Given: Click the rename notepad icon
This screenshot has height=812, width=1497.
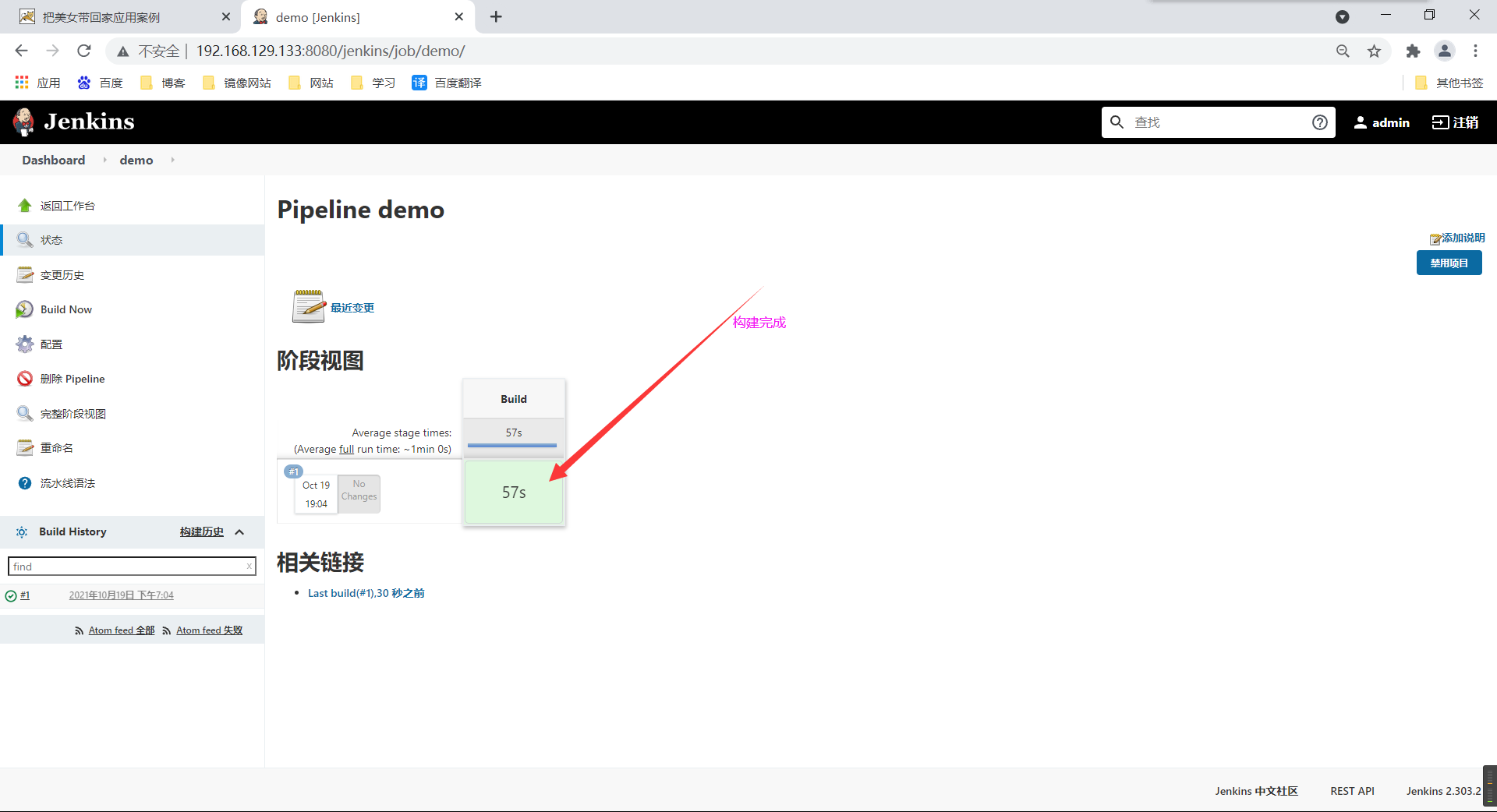Looking at the screenshot, I should [25, 448].
